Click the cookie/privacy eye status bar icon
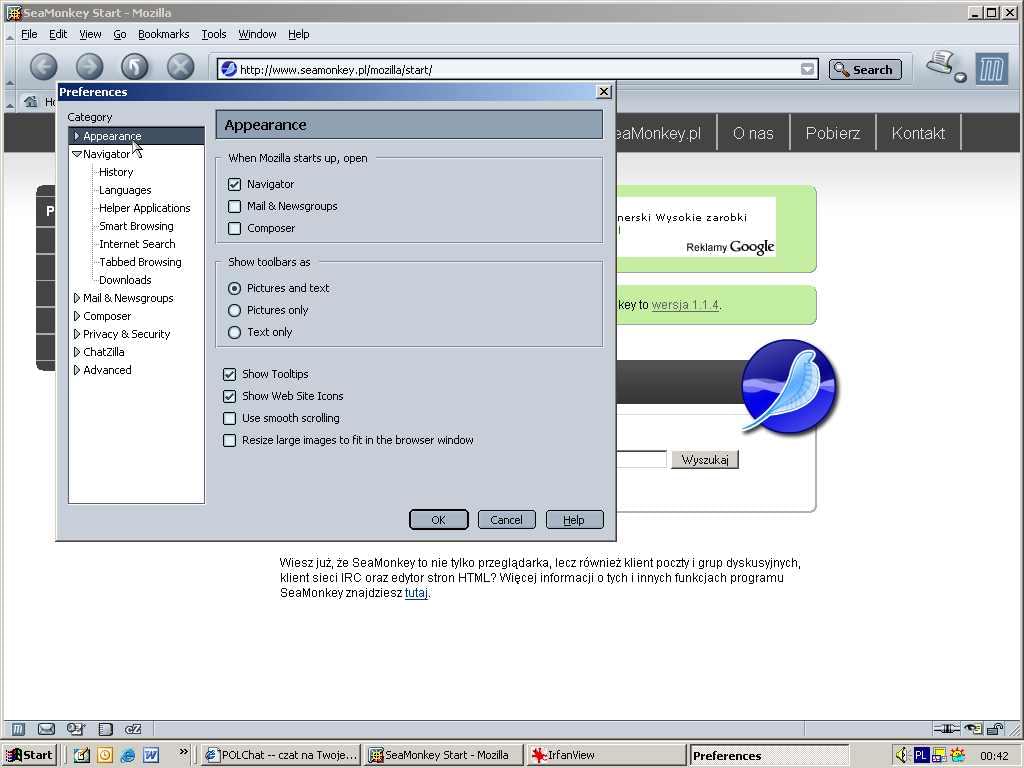The width and height of the screenshot is (1024, 768). point(974,729)
